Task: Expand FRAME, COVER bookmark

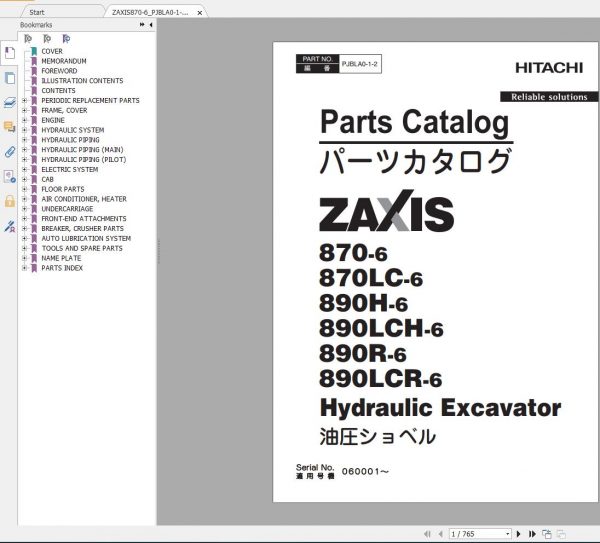Action: tap(24, 110)
